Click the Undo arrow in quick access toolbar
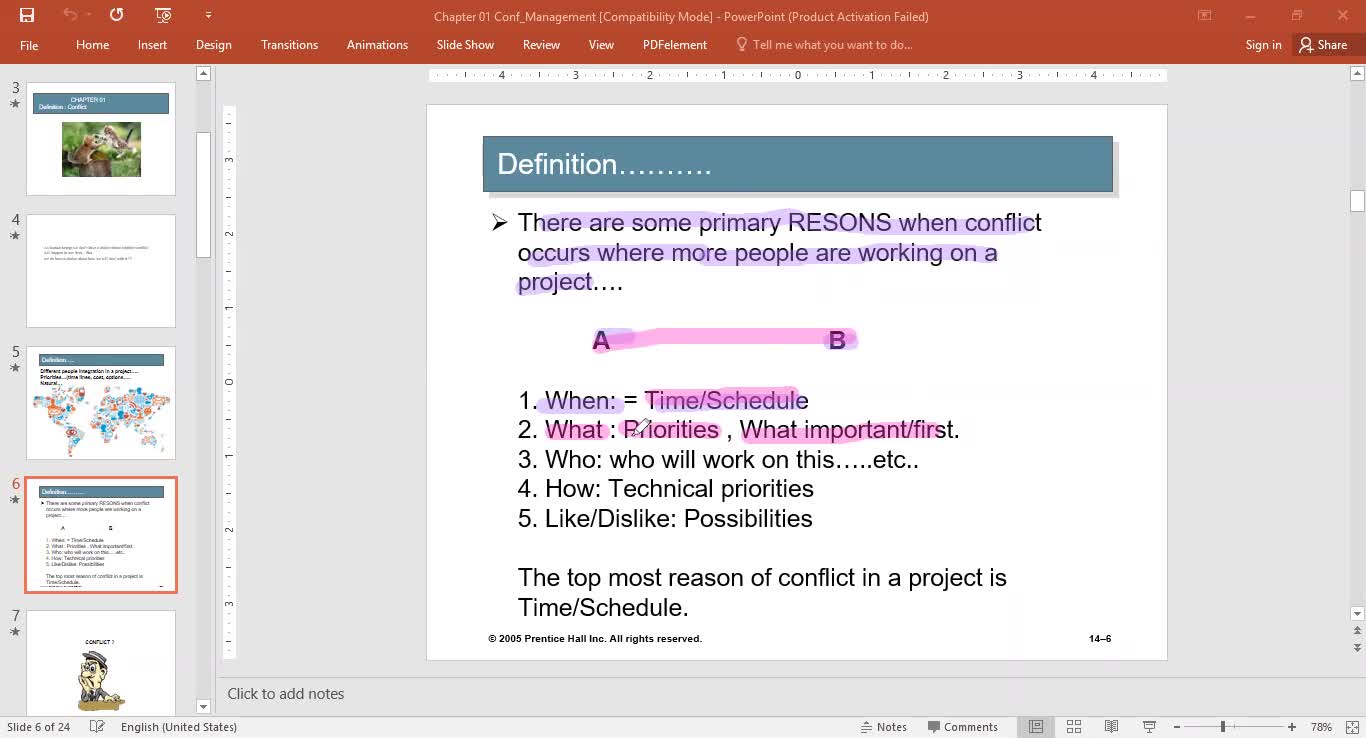 click(69, 15)
